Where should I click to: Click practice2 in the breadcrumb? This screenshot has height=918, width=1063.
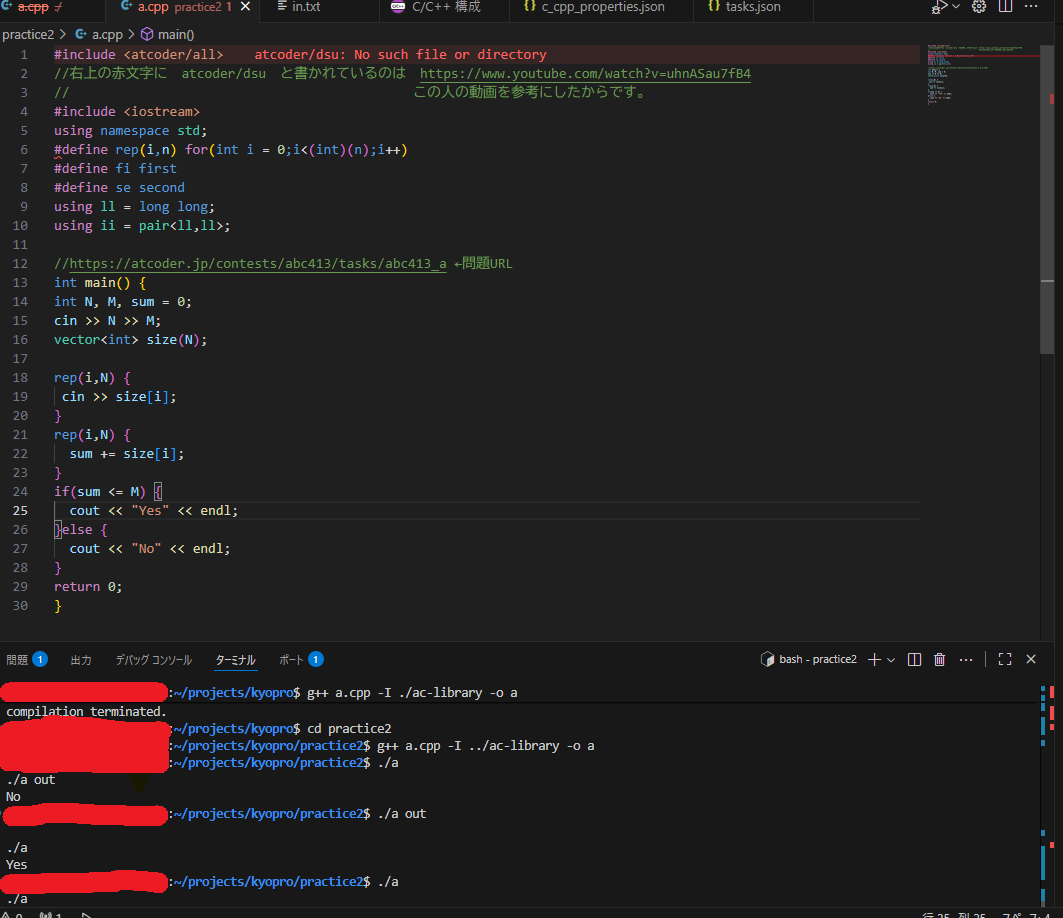28,35
